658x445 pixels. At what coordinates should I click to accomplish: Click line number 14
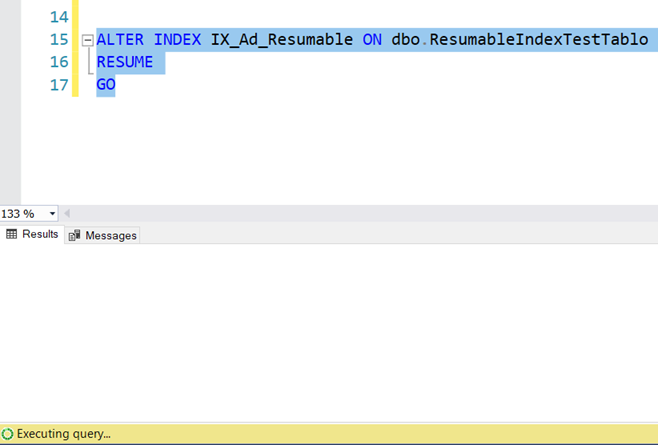(59, 17)
